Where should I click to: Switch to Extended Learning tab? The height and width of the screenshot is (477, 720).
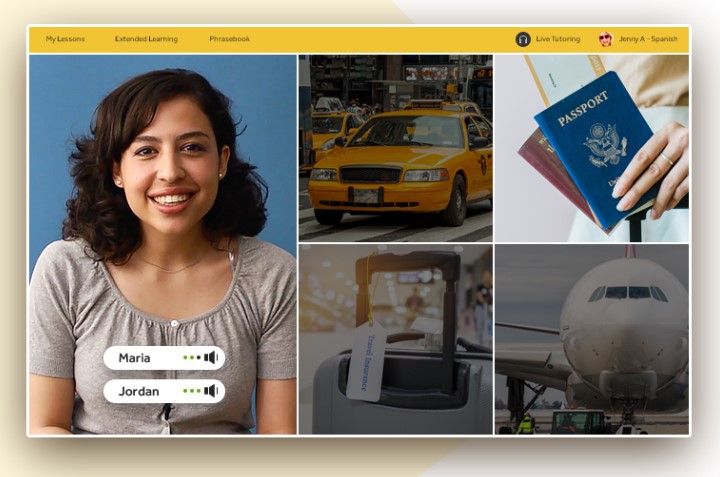click(146, 39)
